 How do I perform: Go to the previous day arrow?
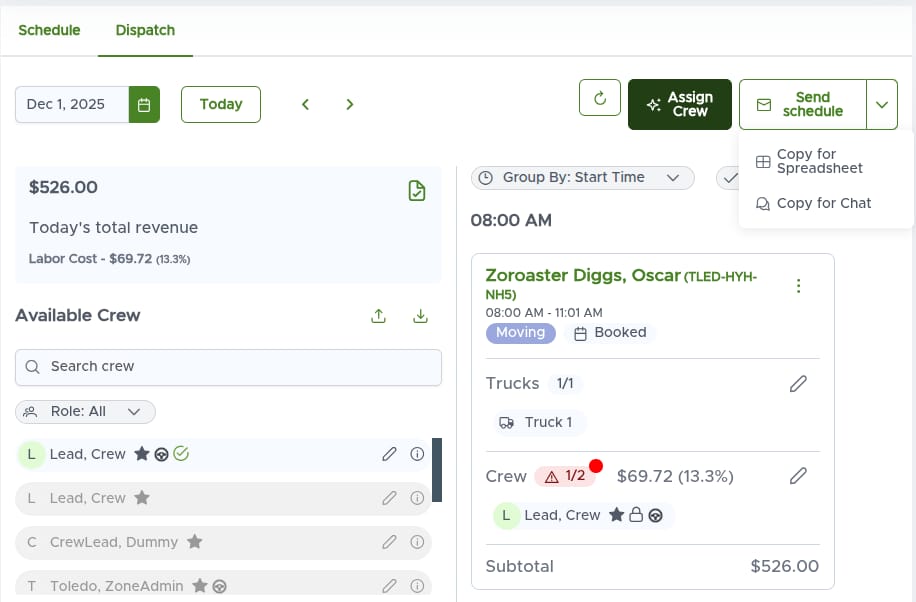305,105
